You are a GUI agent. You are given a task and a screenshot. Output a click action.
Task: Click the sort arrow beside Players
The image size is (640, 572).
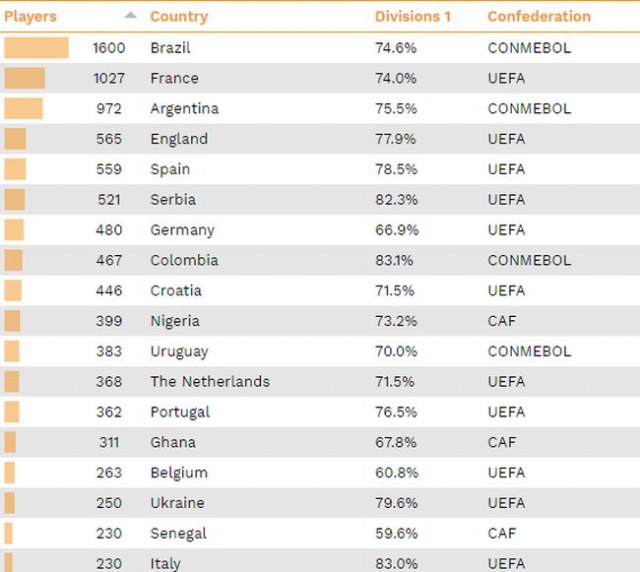tap(130, 16)
